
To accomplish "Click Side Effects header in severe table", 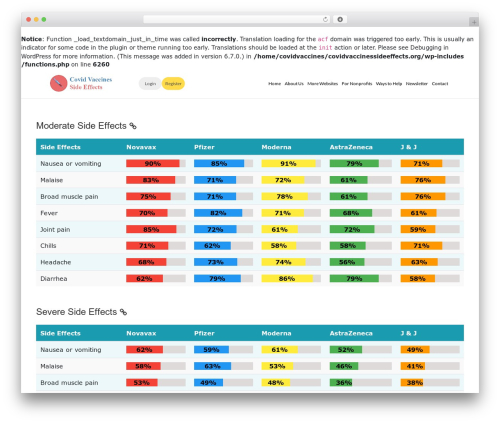I will tap(60, 333).
